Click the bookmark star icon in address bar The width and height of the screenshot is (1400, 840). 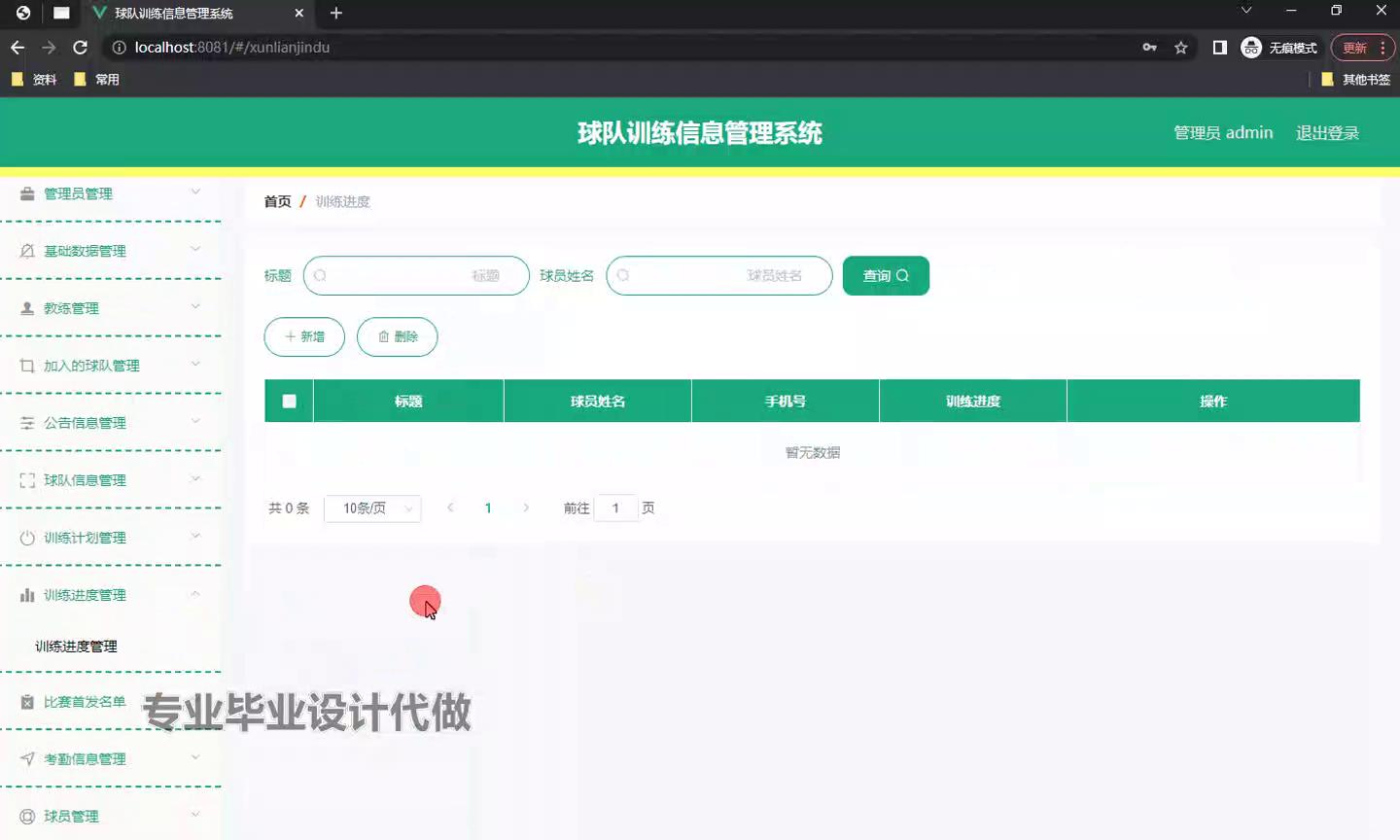pyautogui.click(x=1181, y=48)
